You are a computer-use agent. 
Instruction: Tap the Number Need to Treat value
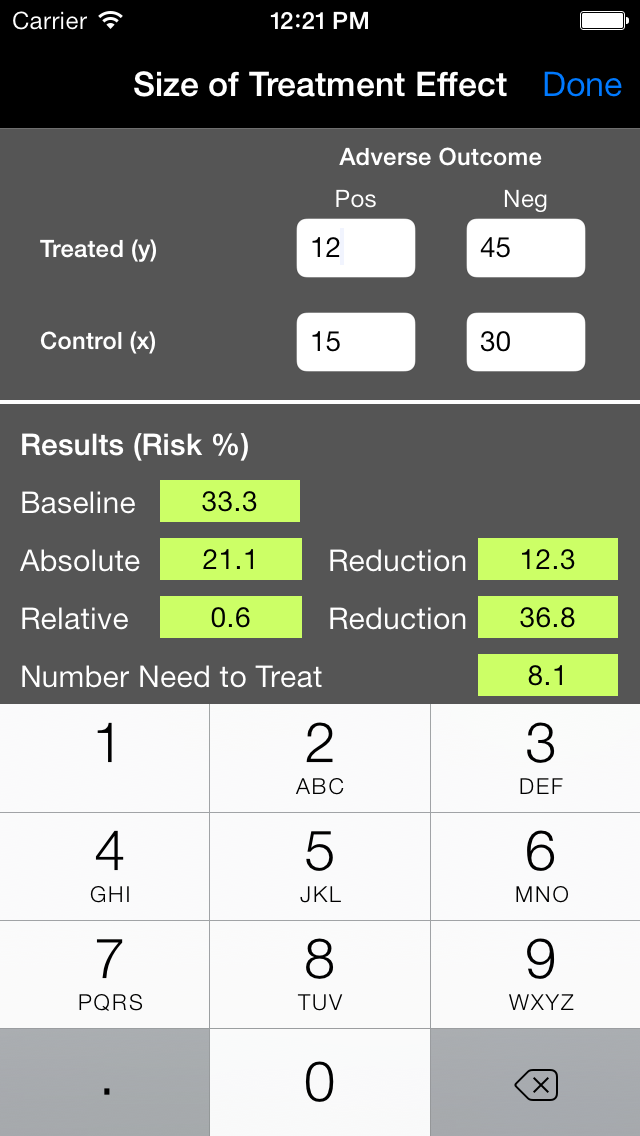coord(548,675)
